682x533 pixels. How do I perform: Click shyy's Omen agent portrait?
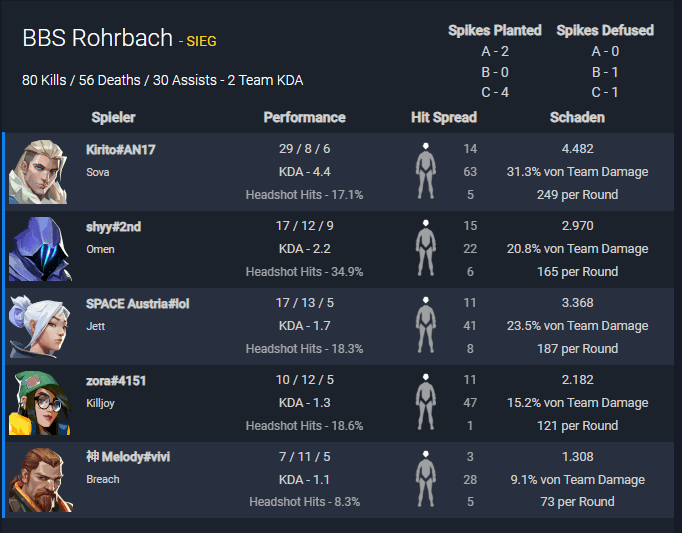tap(40, 249)
